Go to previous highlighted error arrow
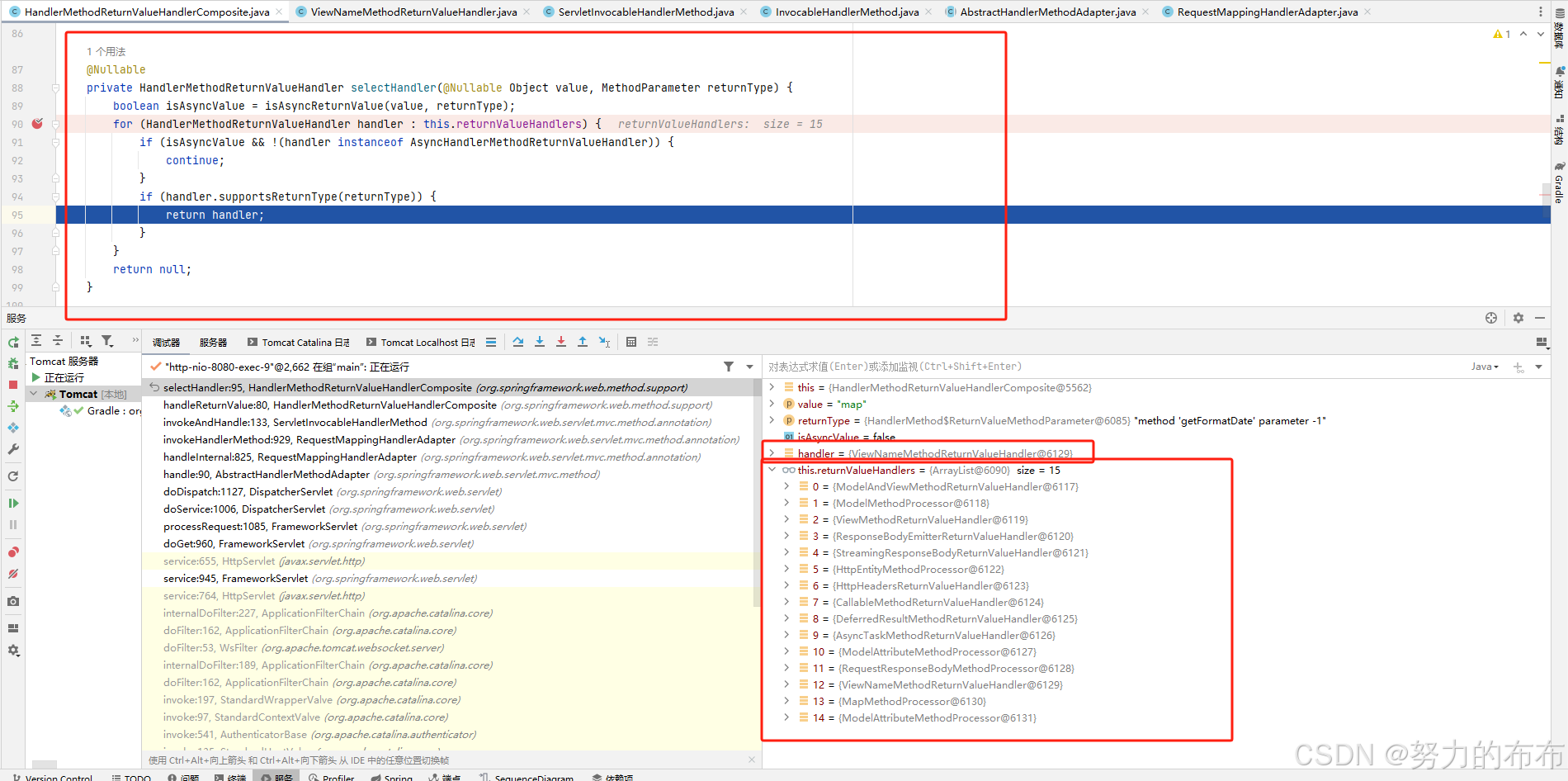 (1523, 34)
